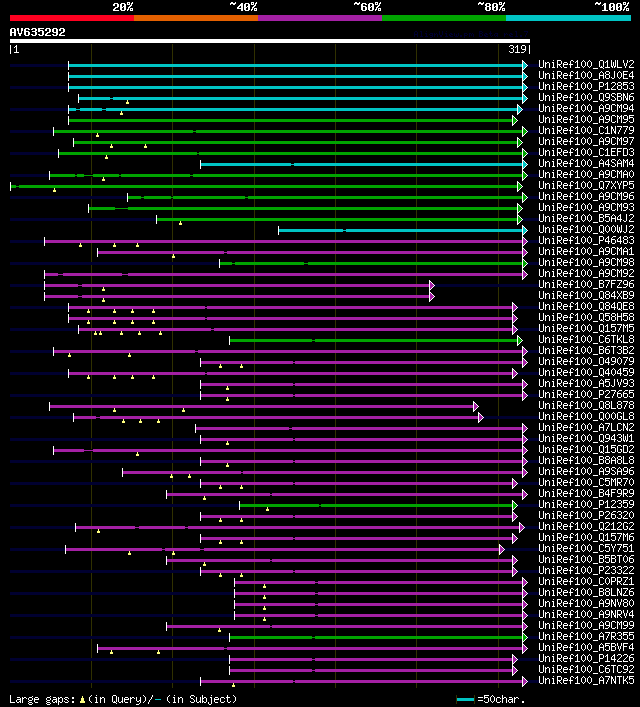
Task: Select the UniRef100_C1EFD3 label
Action: coord(586,152)
